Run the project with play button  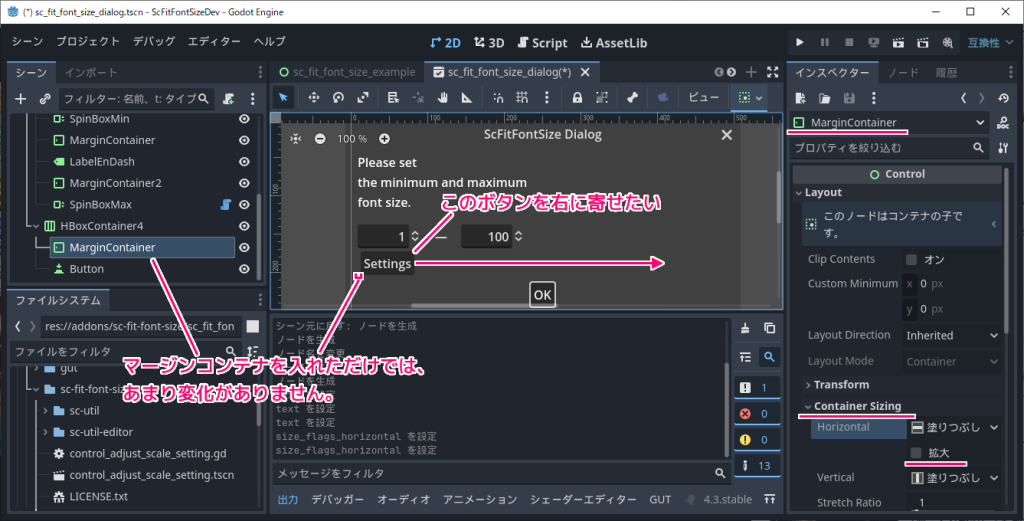click(800, 42)
